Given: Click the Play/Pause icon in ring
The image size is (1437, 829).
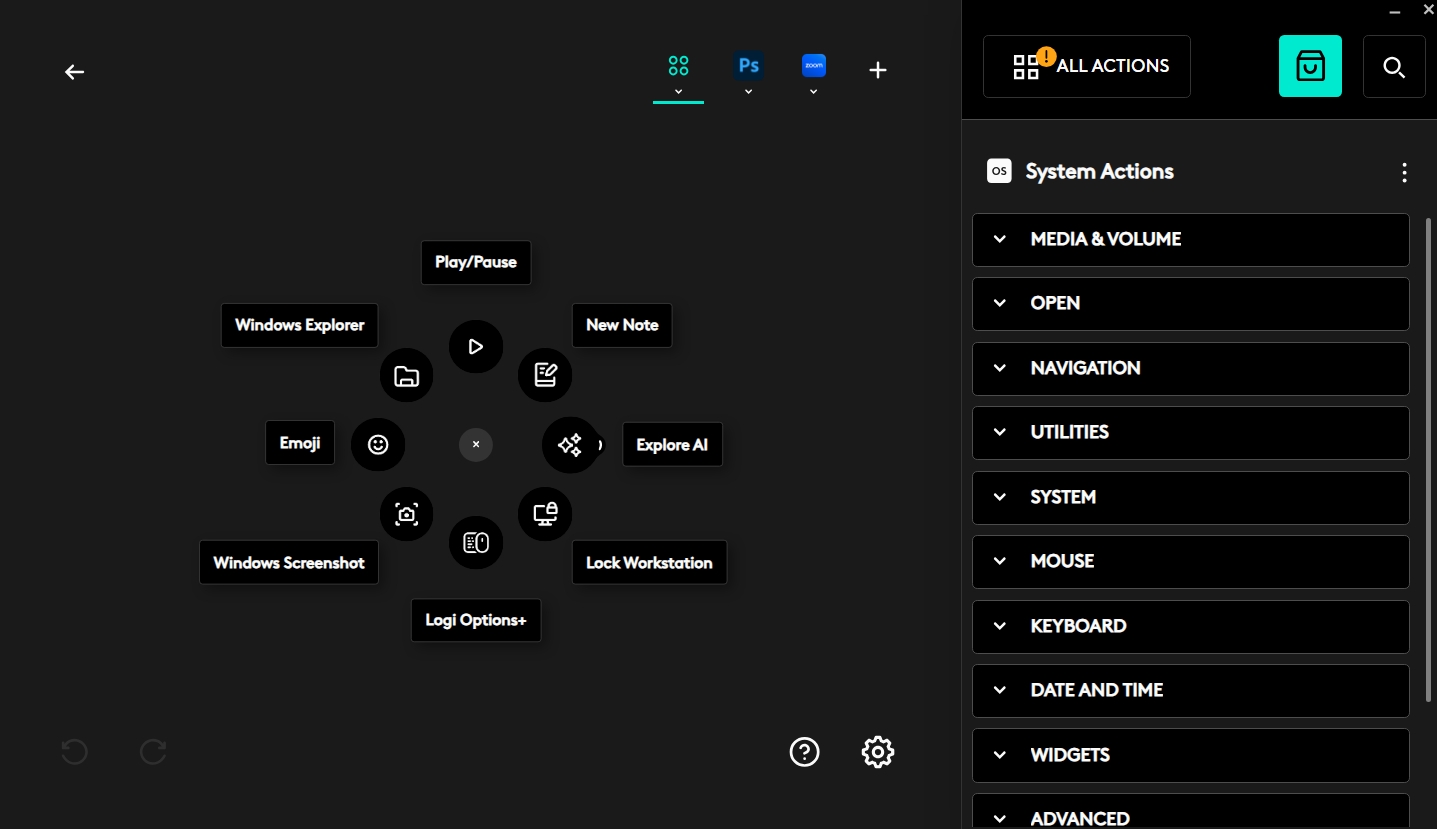Looking at the screenshot, I should pos(476,346).
